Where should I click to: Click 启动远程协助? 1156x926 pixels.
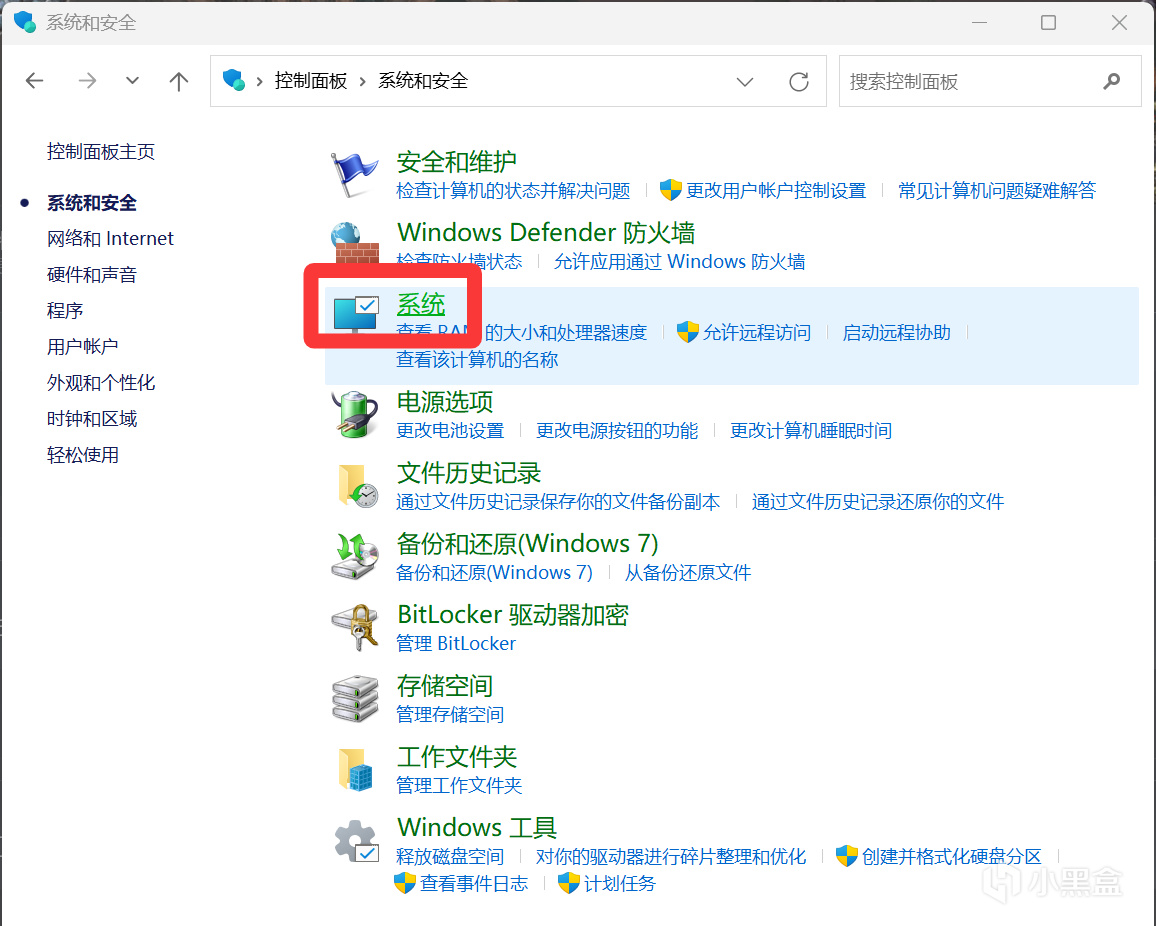coord(896,333)
